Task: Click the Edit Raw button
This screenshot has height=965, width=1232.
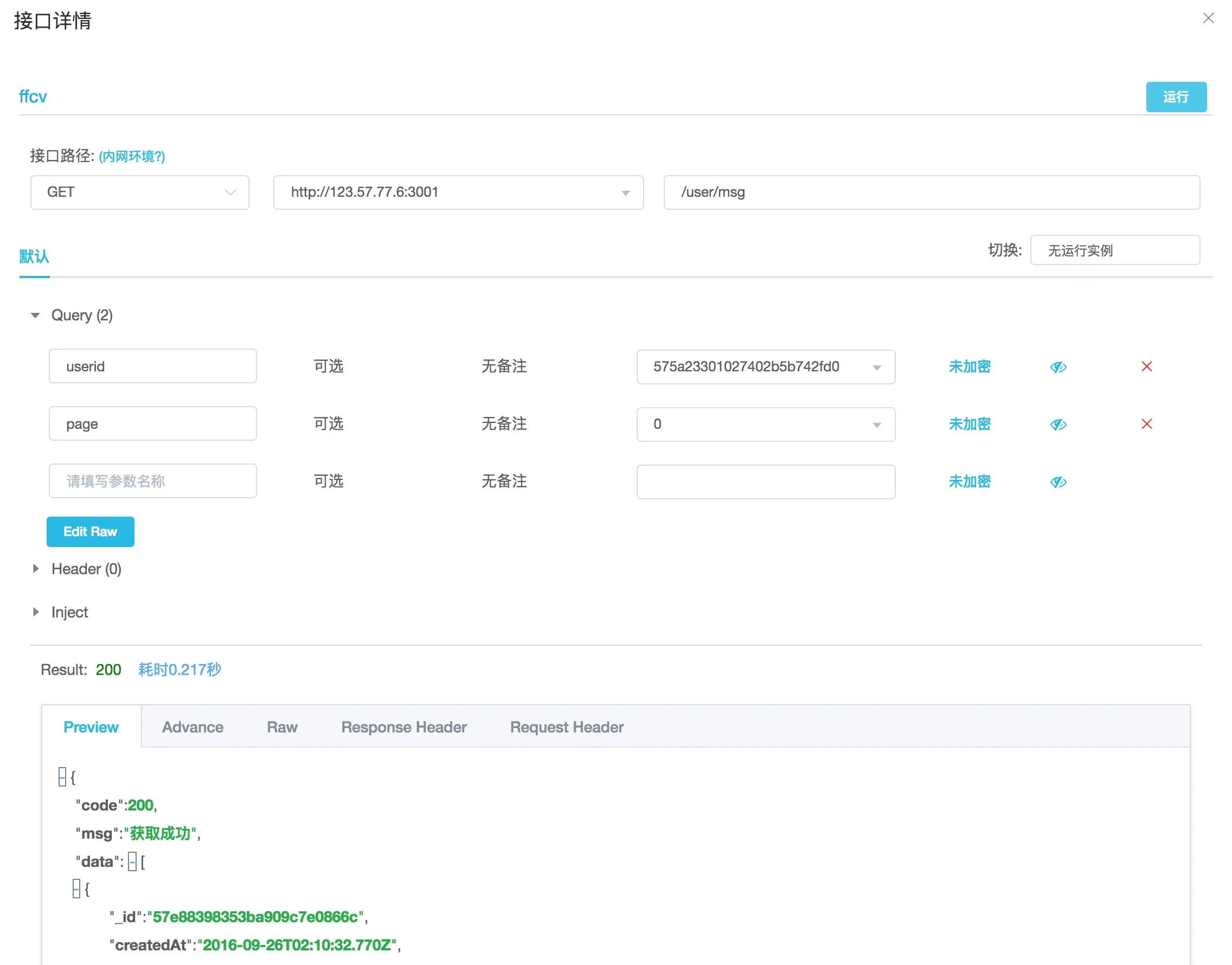Action: [x=91, y=532]
